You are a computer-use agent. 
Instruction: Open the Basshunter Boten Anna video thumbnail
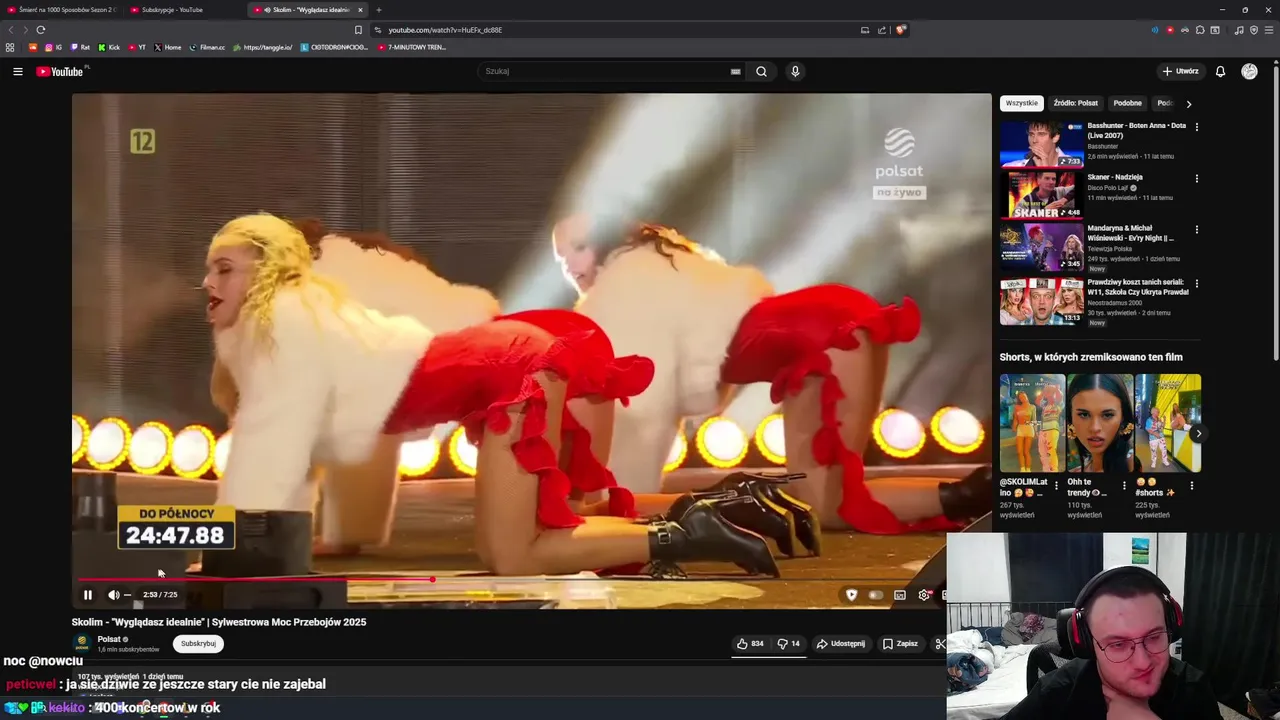coord(1041,145)
